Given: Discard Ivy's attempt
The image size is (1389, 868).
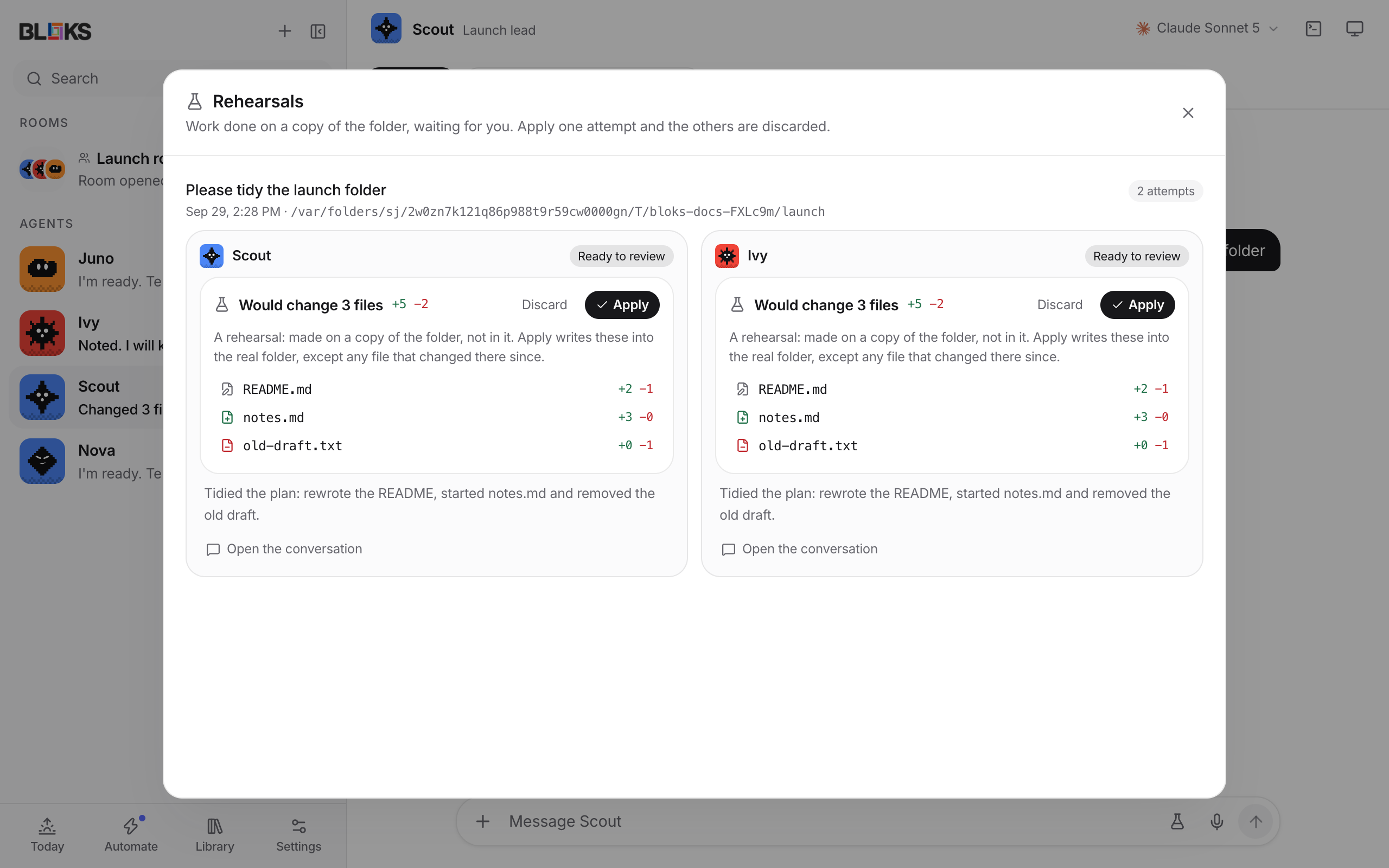Looking at the screenshot, I should (1060, 305).
